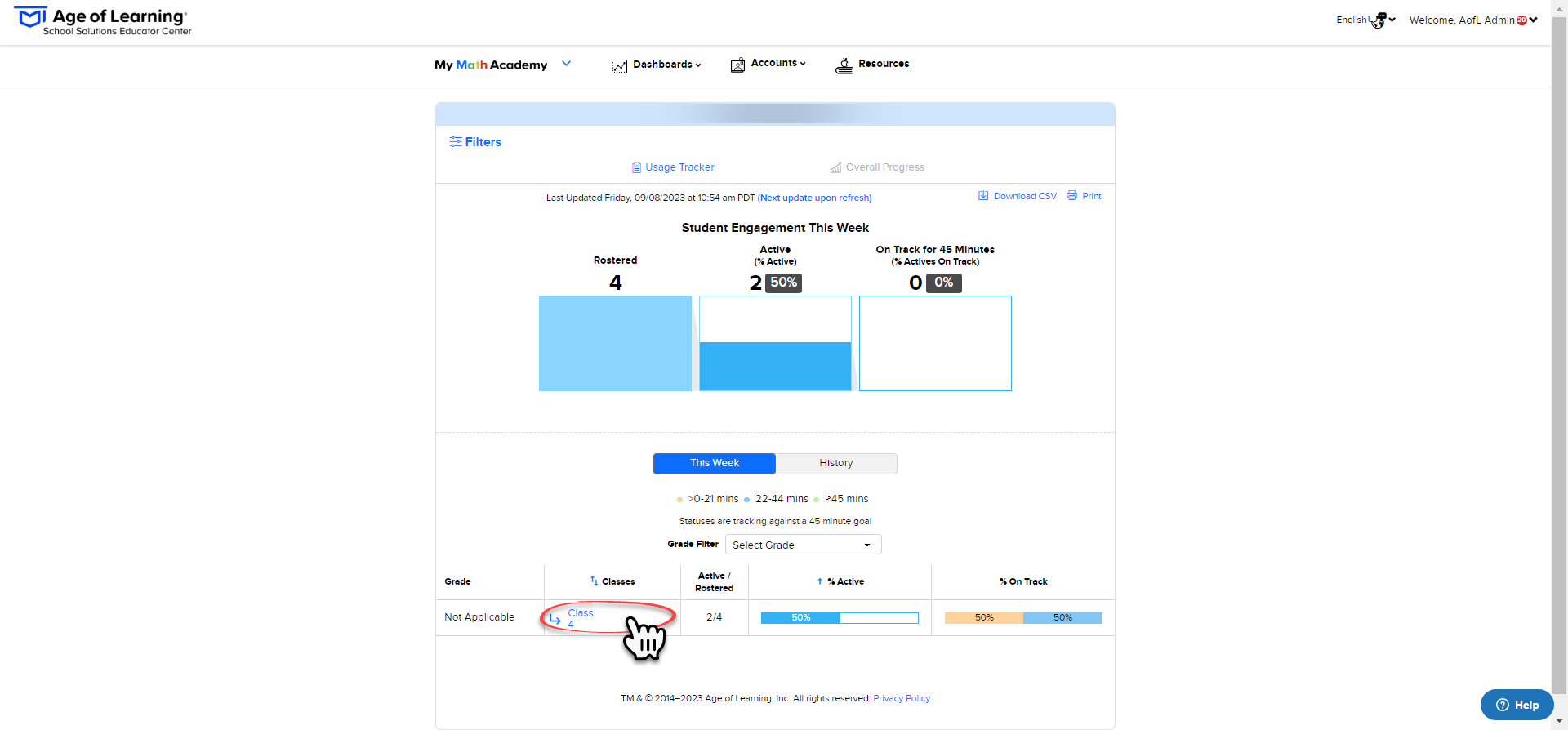Click the 50% Active badge
This screenshot has height=730, width=1568.
point(784,283)
